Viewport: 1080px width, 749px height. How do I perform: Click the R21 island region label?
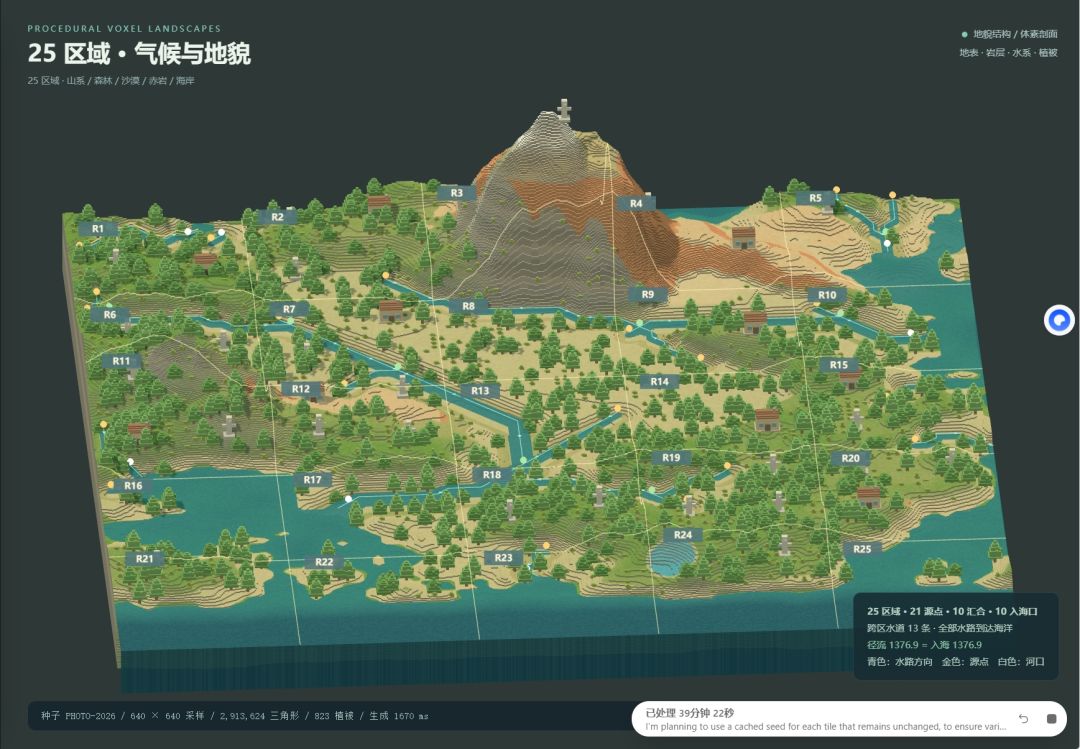(145, 559)
